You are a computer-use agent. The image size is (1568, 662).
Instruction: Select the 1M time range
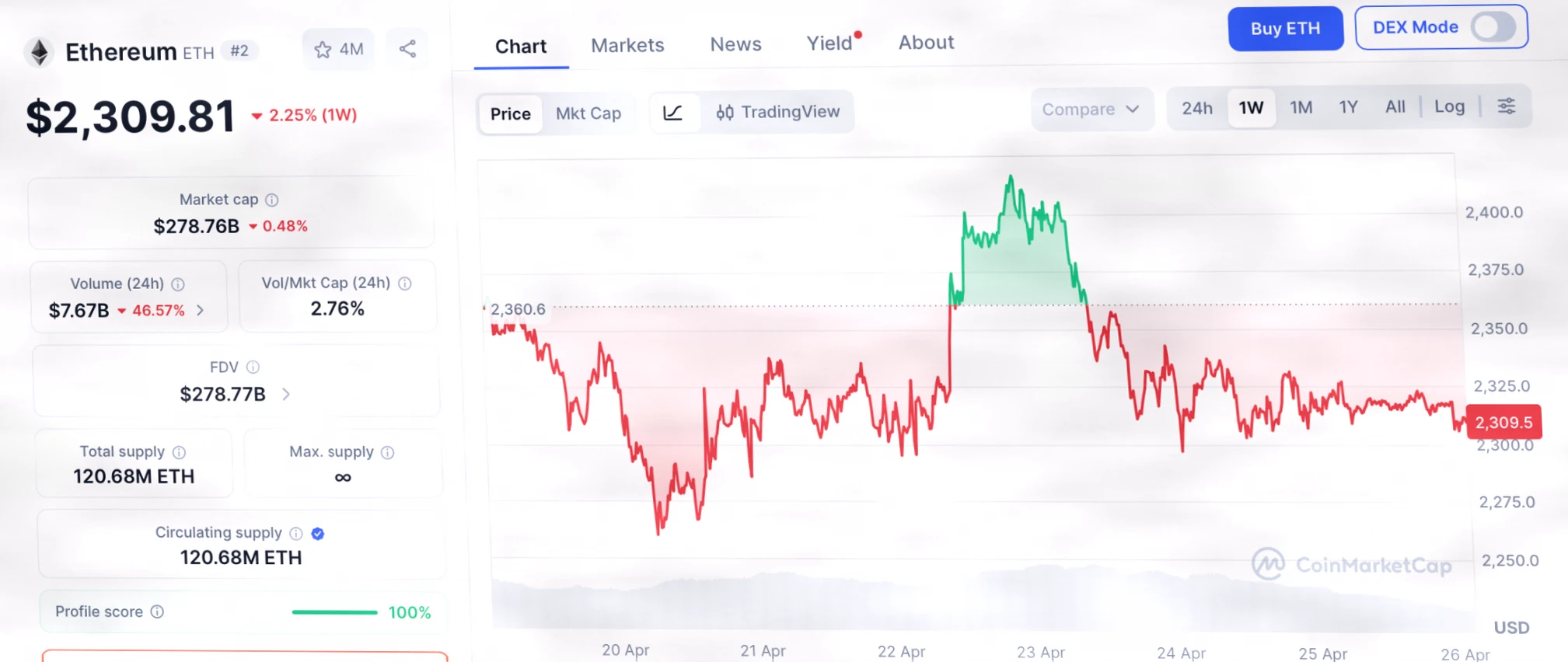[1301, 107]
